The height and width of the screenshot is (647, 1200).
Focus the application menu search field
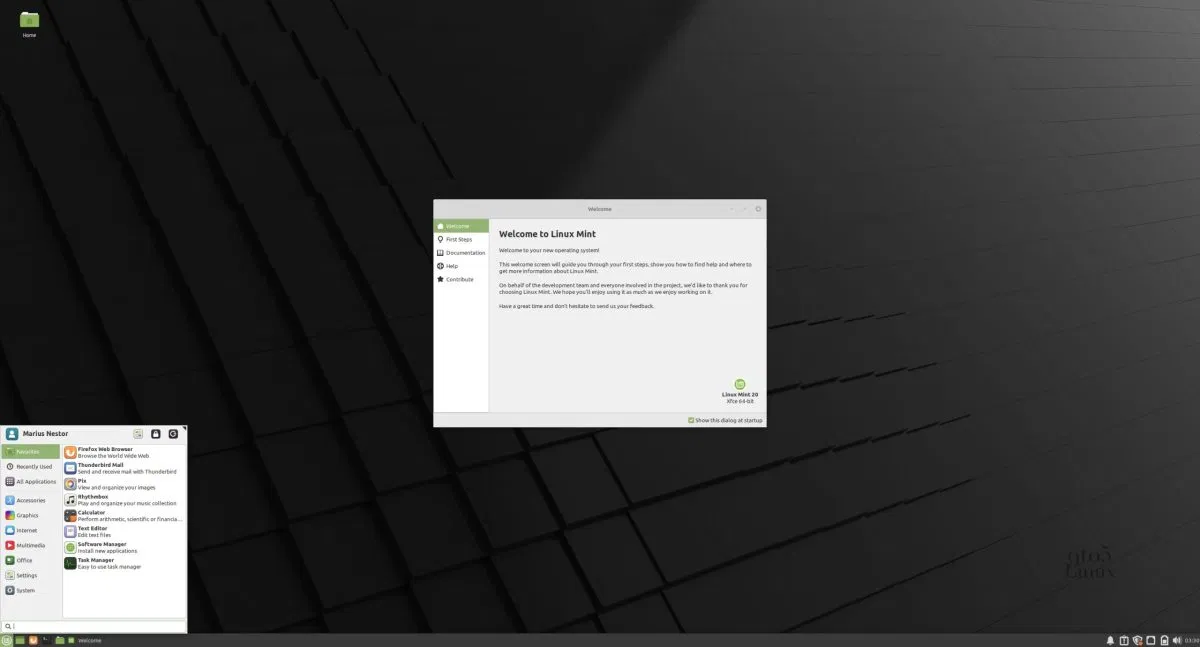click(94, 626)
